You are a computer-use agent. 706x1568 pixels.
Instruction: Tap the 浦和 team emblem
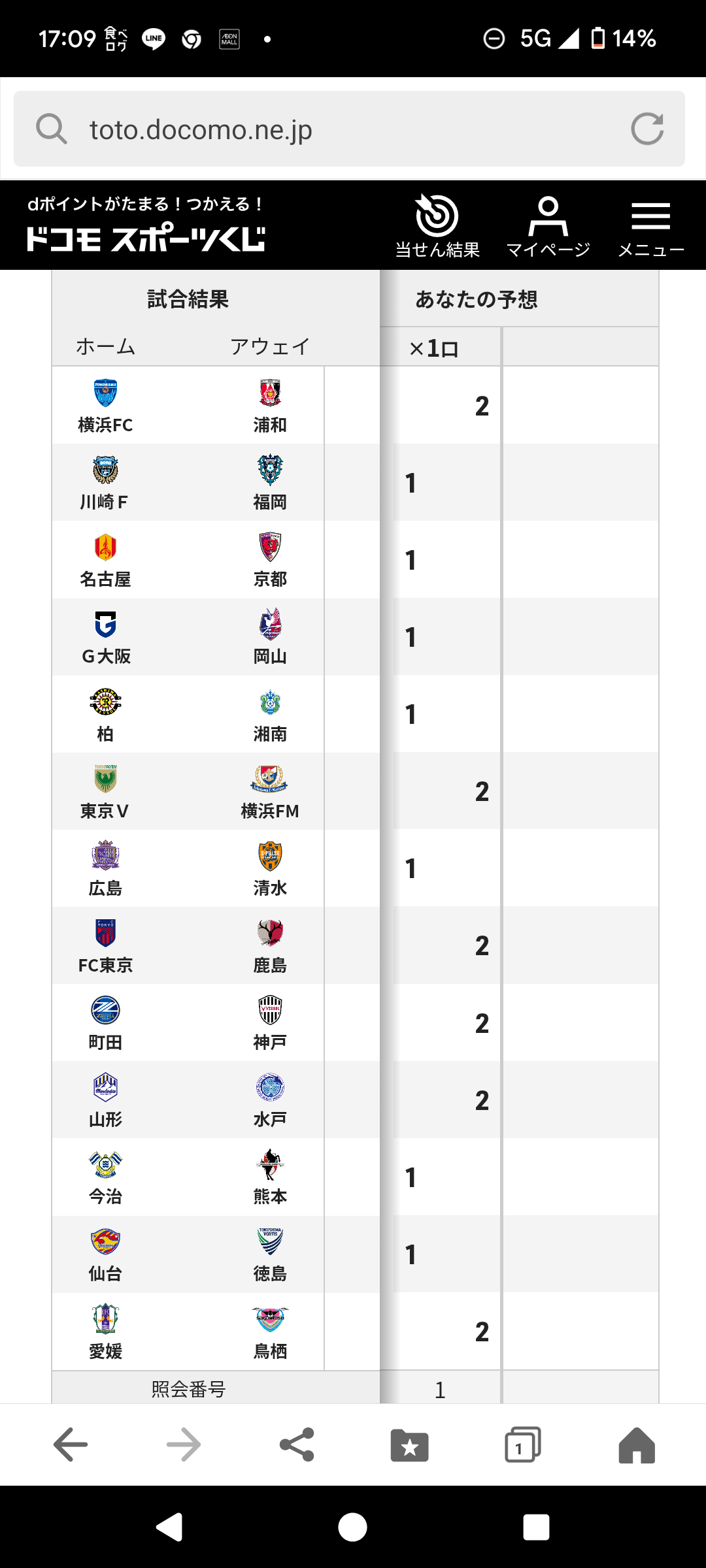(270, 393)
